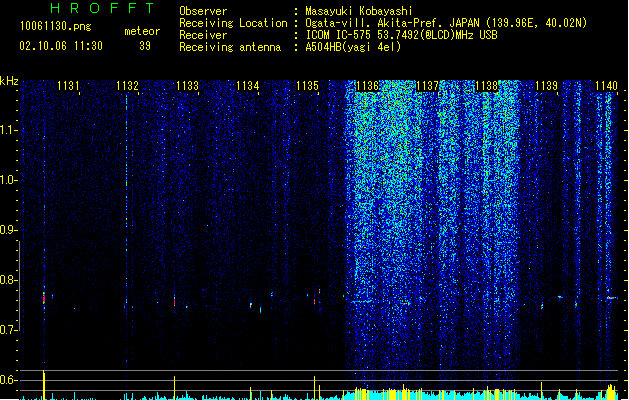The width and height of the screenshot is (629, 400).
Task: Click the red meteor echo just before 1131
Action: coord(44,298)
